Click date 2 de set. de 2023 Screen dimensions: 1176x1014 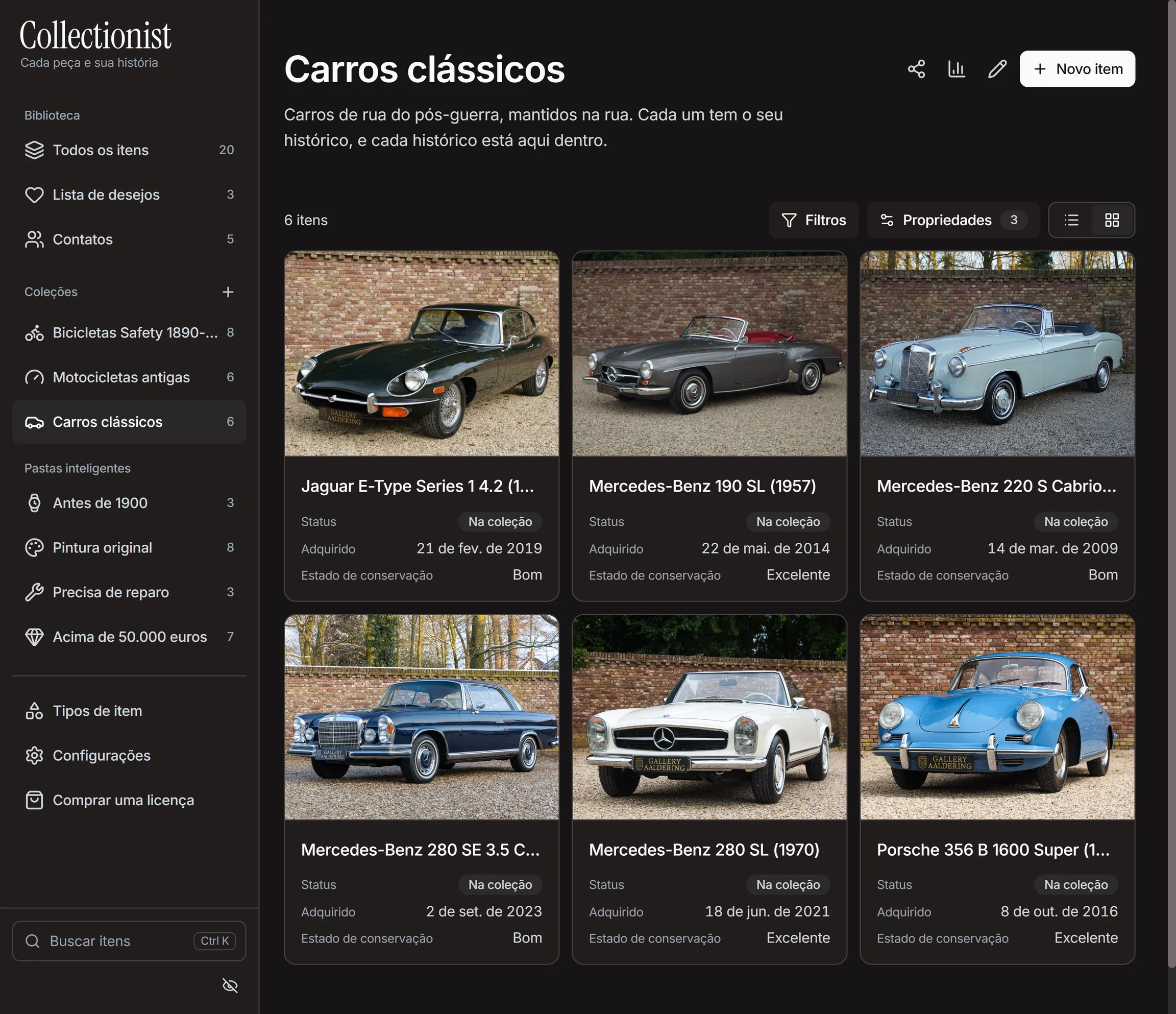484,911
